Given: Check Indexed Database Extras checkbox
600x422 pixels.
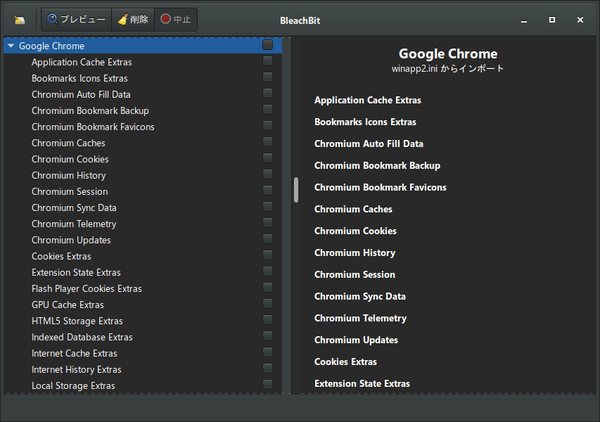Looking at the screenshot, I should pos(267,336).
